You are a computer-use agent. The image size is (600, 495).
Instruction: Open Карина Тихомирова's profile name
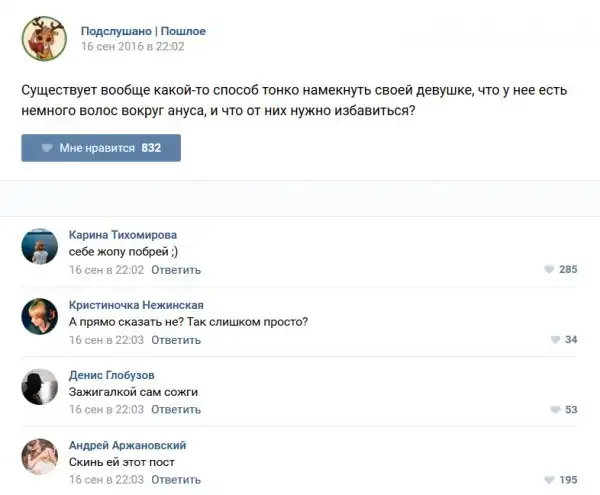point(123,234)
